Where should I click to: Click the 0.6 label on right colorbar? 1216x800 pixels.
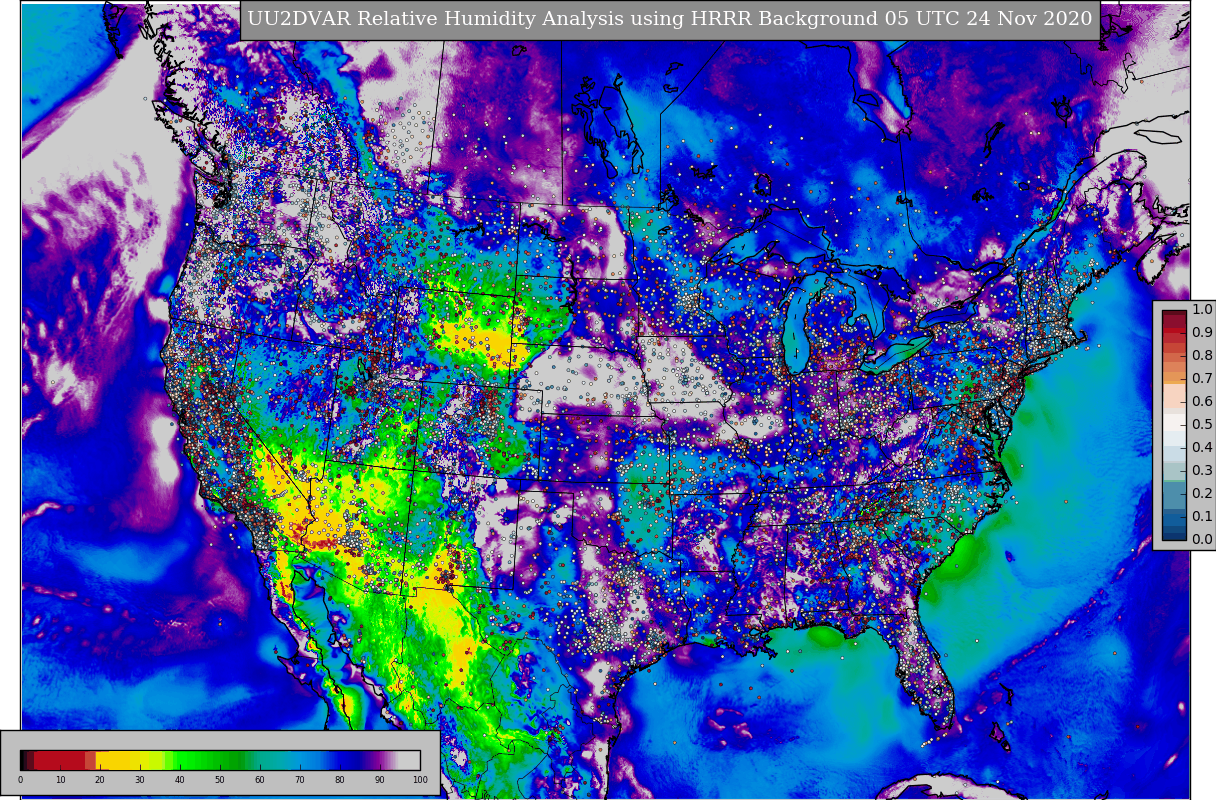tap(1202, 402)
